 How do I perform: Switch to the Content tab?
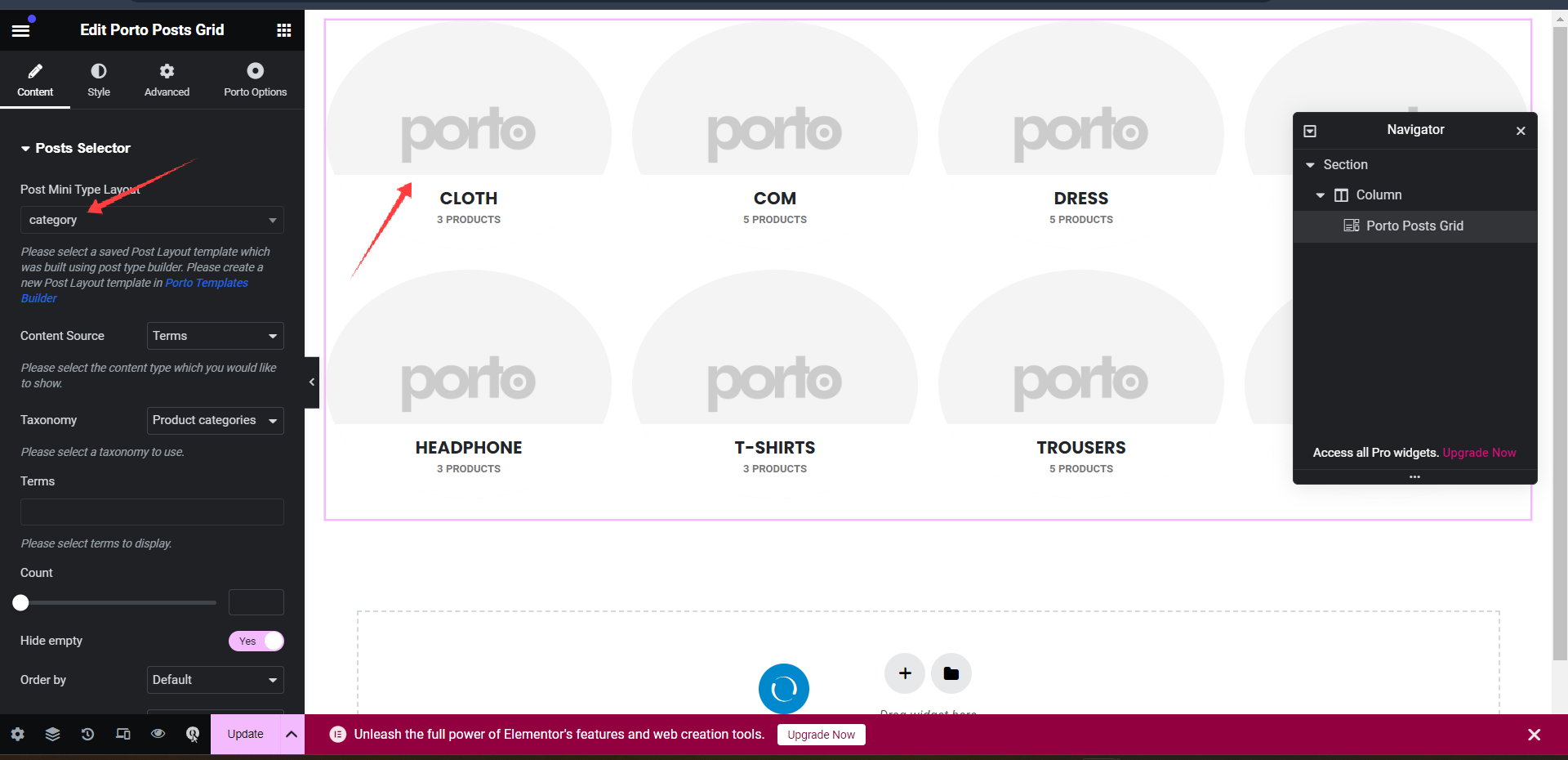[x=35, y=80]
